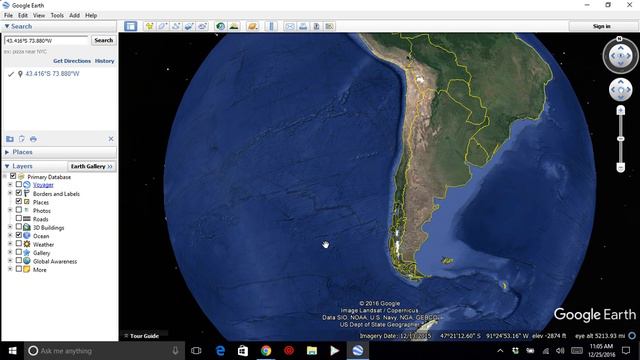The image size is (640, 360).
Task: Click the zoom slider handle
Action: coord(620,139)
